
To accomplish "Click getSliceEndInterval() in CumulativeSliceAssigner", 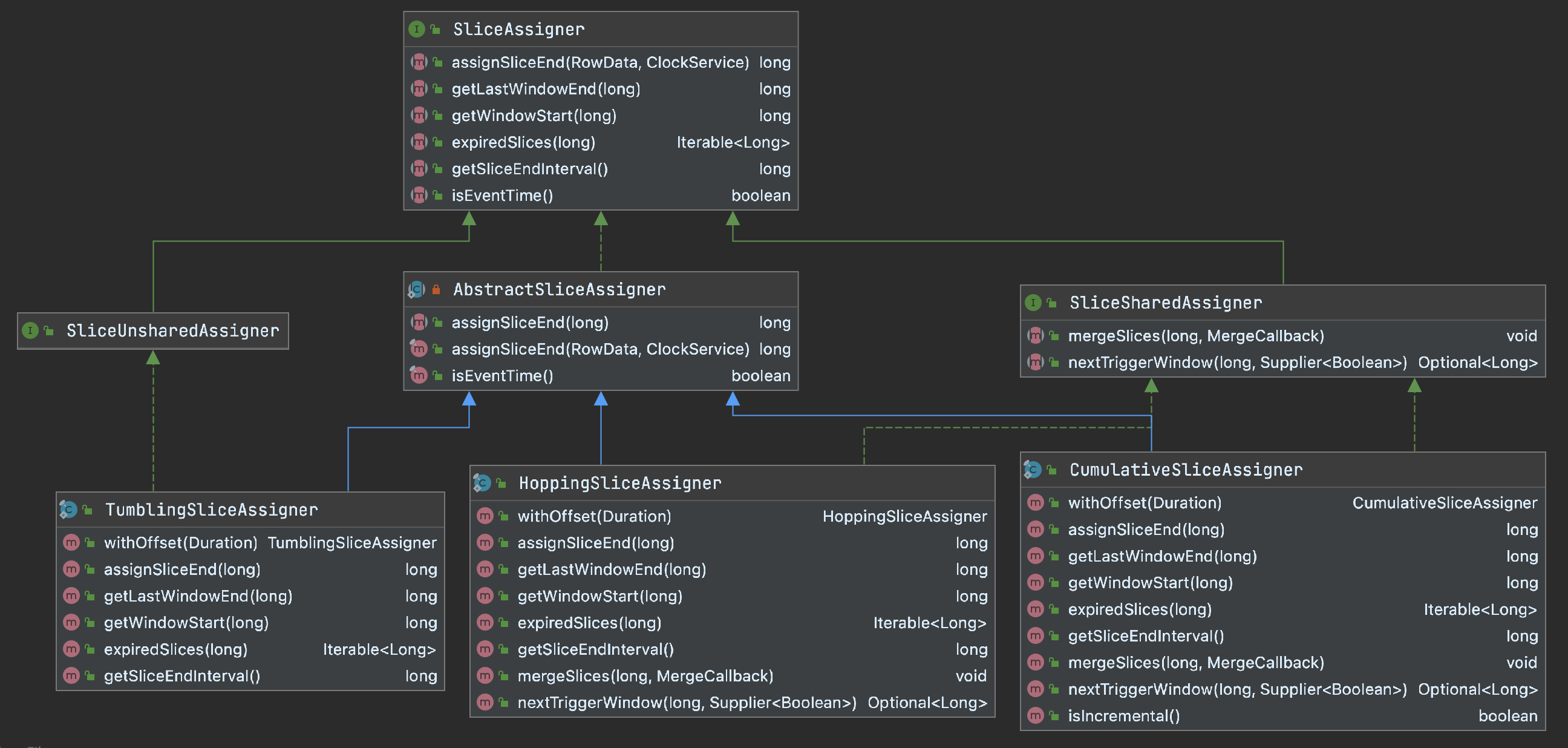I will (x=1146, y=636).
